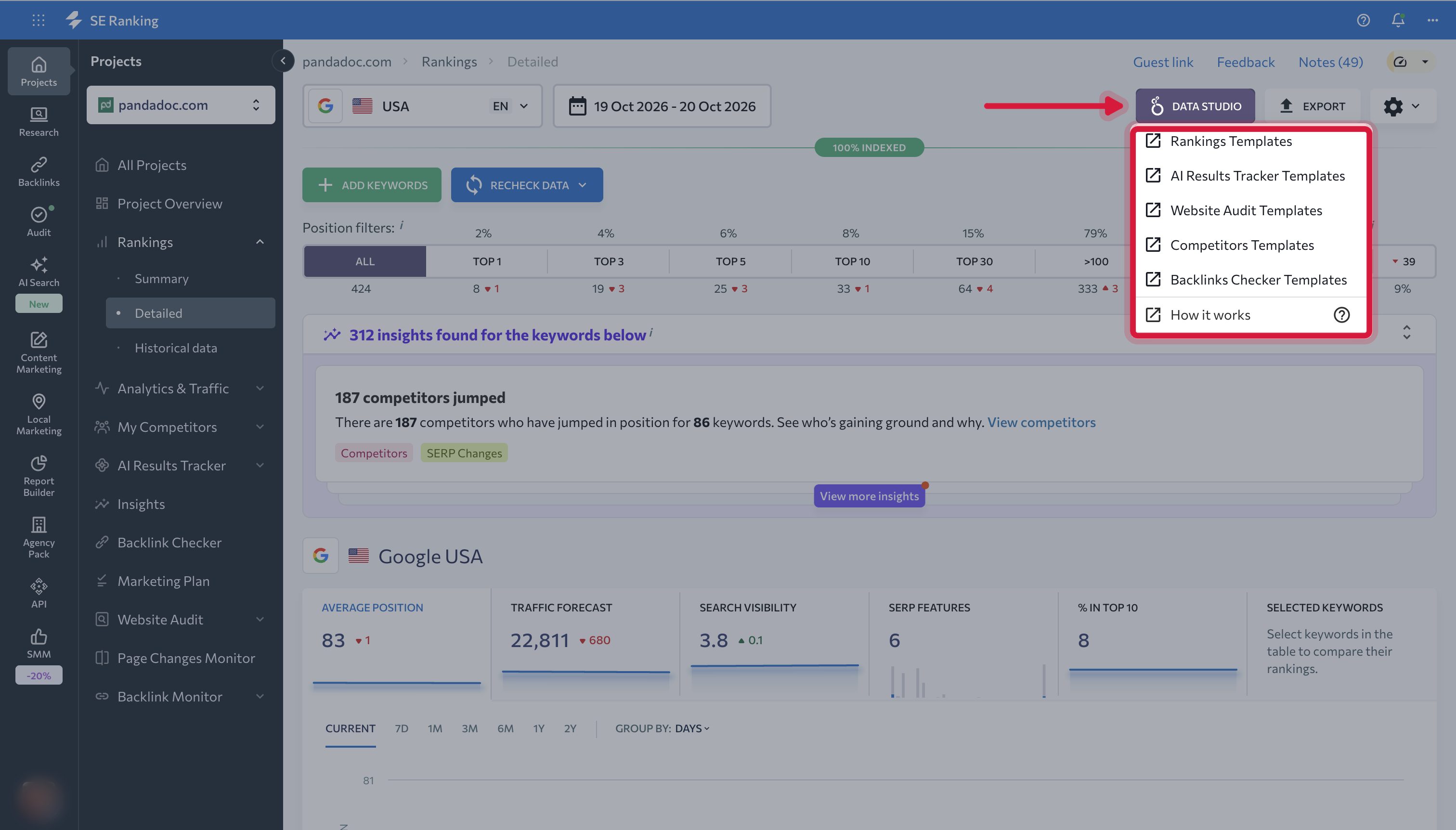Image resolution: width=1456 pixels, height=830 pixels.
Task: Open Research section in left rail
Action: coord(39,122)
